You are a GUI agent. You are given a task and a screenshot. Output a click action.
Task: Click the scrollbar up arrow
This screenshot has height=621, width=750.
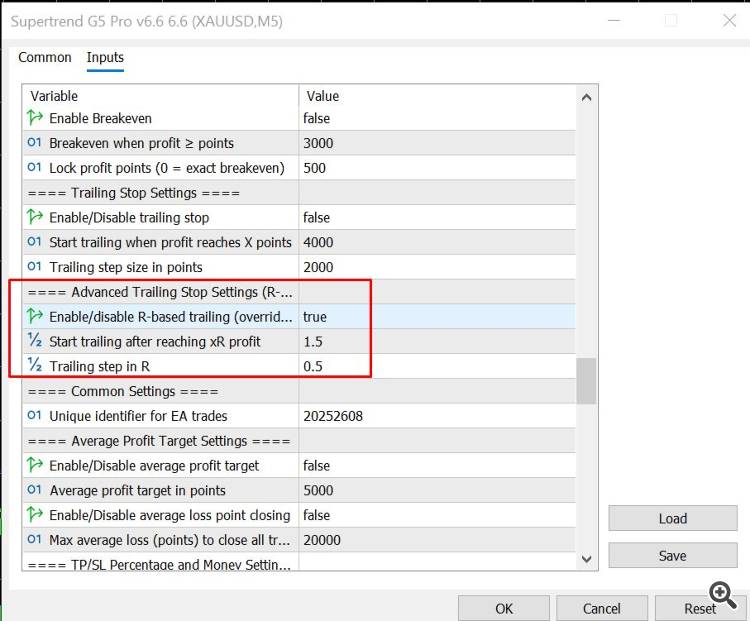click(586, 98)
